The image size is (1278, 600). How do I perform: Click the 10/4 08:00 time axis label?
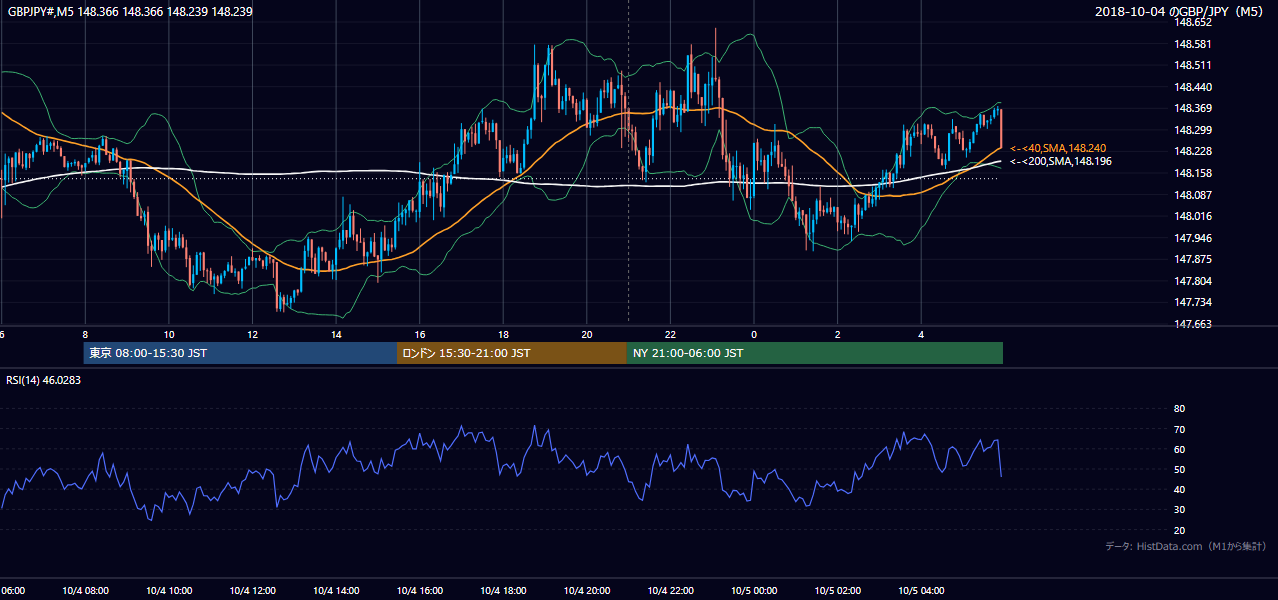click(x=85, y=591)
